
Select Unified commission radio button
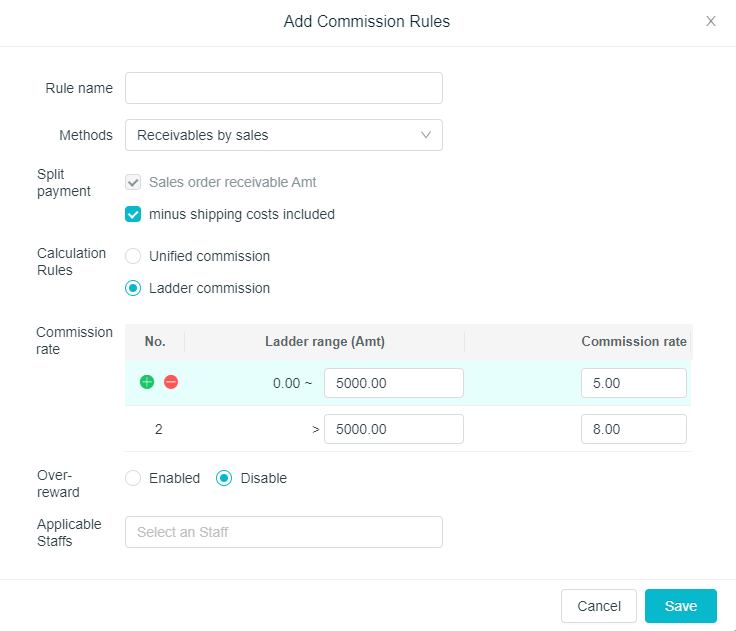133,256
